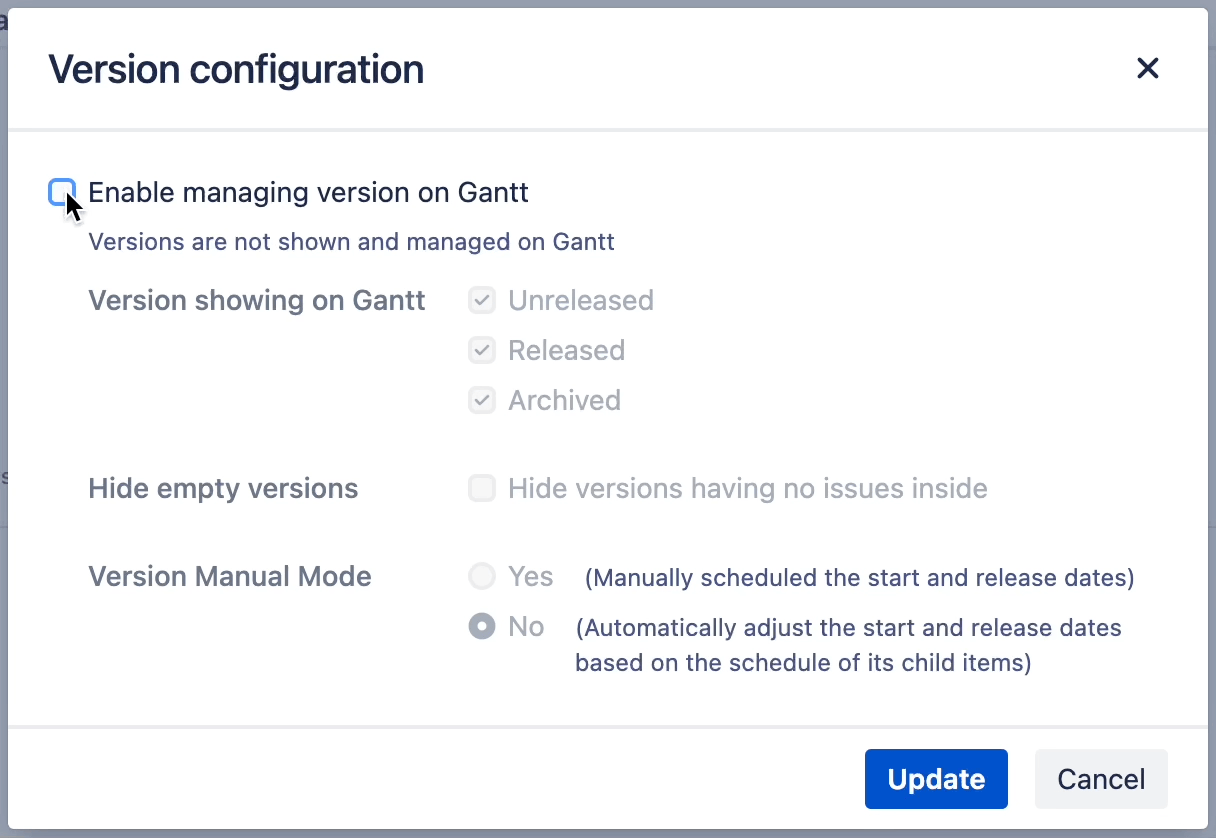Screen dimensions: 1216x838
Task: Click the Yes option text
Action: 531,576
